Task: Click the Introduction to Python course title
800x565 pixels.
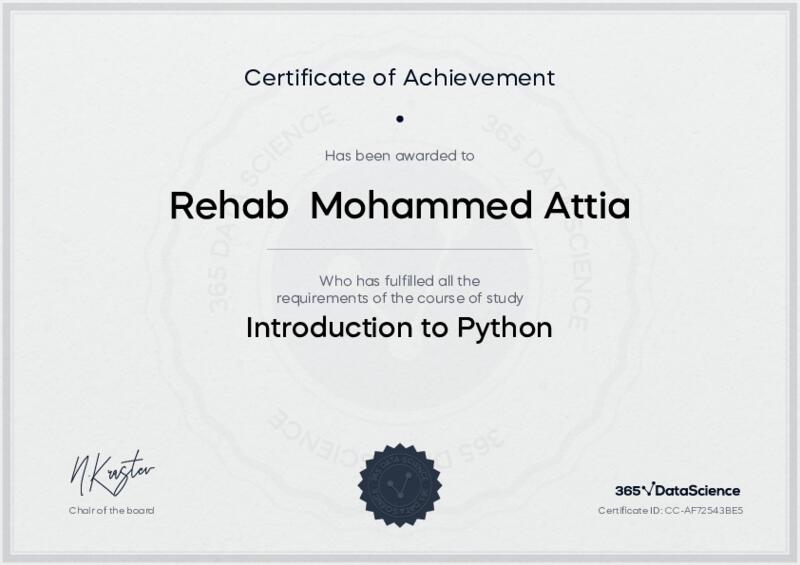Action: pyautogui.click(x=399, y=328)
